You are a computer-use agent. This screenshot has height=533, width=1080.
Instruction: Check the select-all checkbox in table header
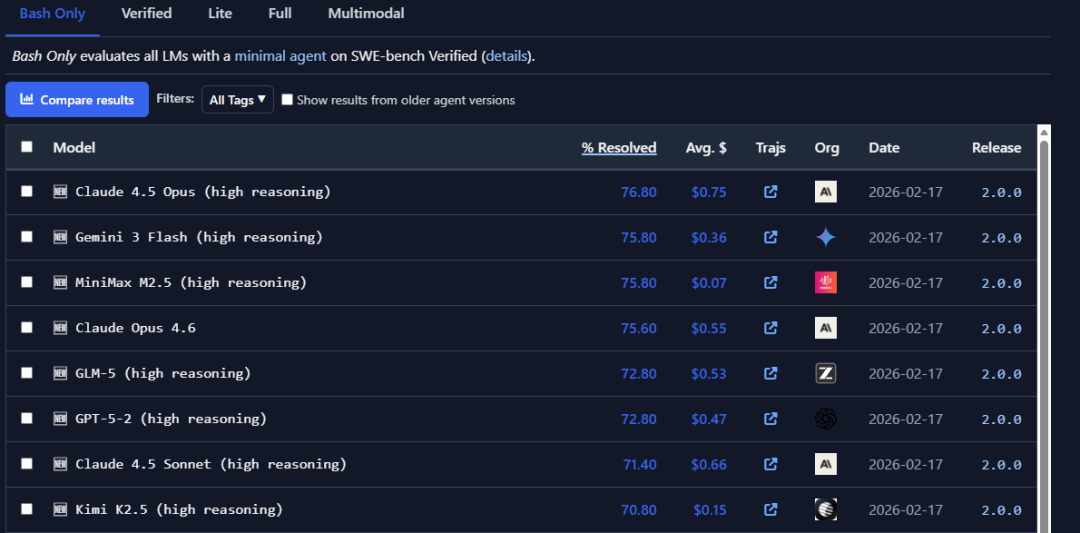pos(27,147)
